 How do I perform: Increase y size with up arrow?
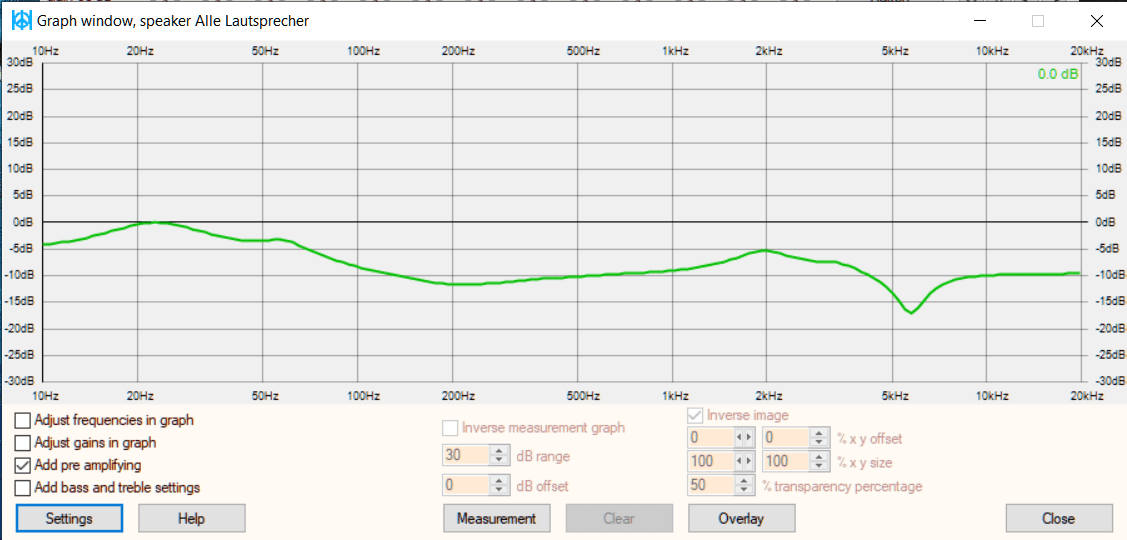(x=819, y=457)
